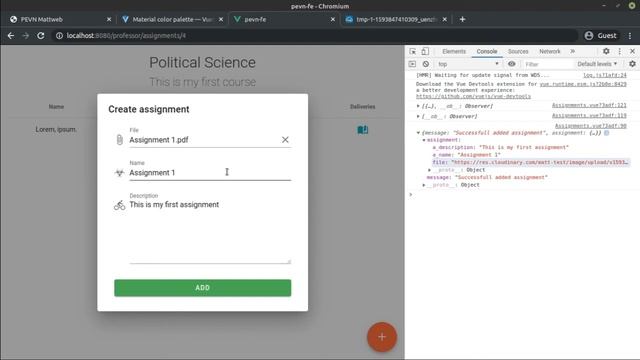The width and height of the screenshot is (640, 360).
Task: Reload the page
Action: pyautogui.click(x=41, y=36)
